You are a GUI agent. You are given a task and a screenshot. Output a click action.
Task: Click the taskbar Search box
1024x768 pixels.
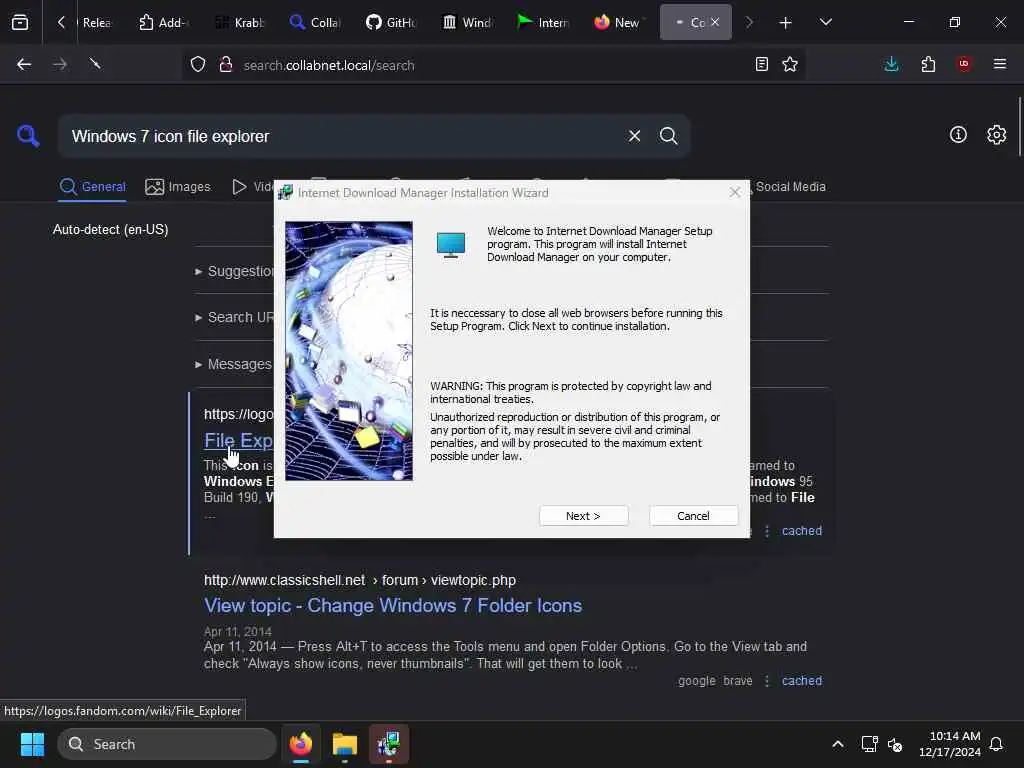click(x=167, y=744)
